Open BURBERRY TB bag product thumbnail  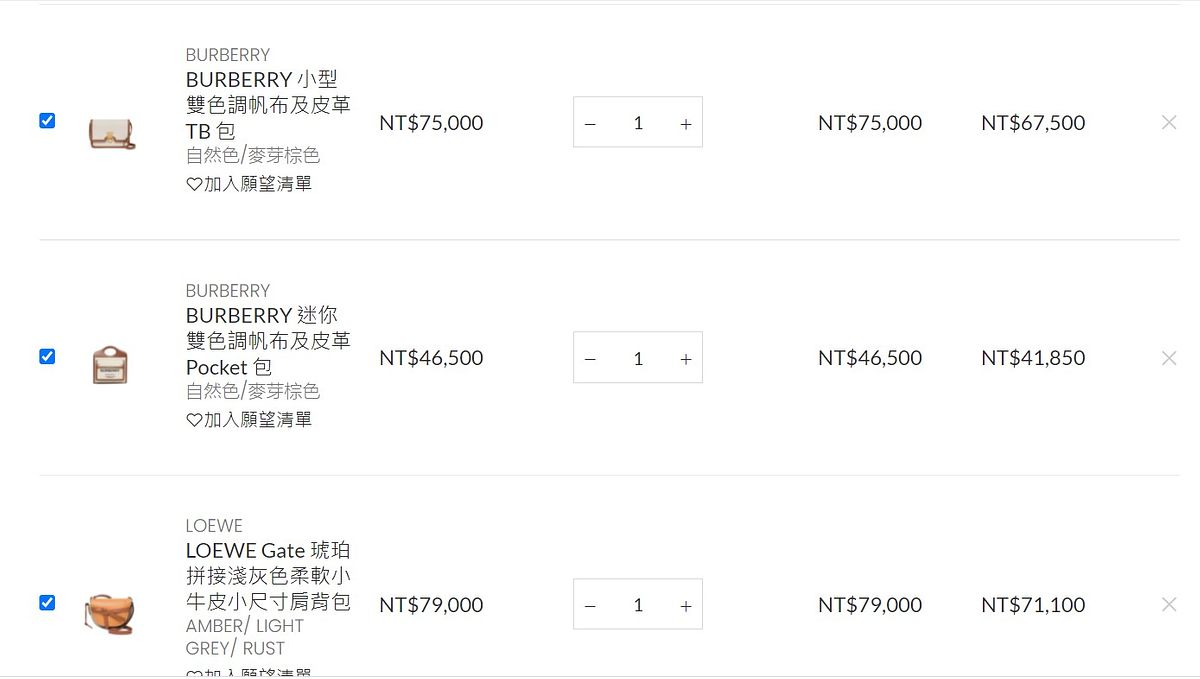[x=110, y=131]
